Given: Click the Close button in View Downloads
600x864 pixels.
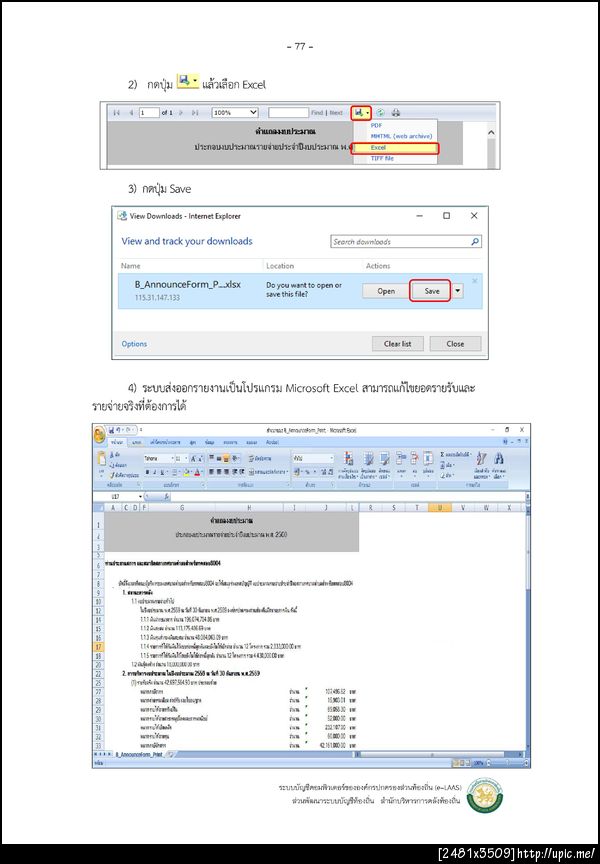Looking at the screenshot, I should [455, 344].
